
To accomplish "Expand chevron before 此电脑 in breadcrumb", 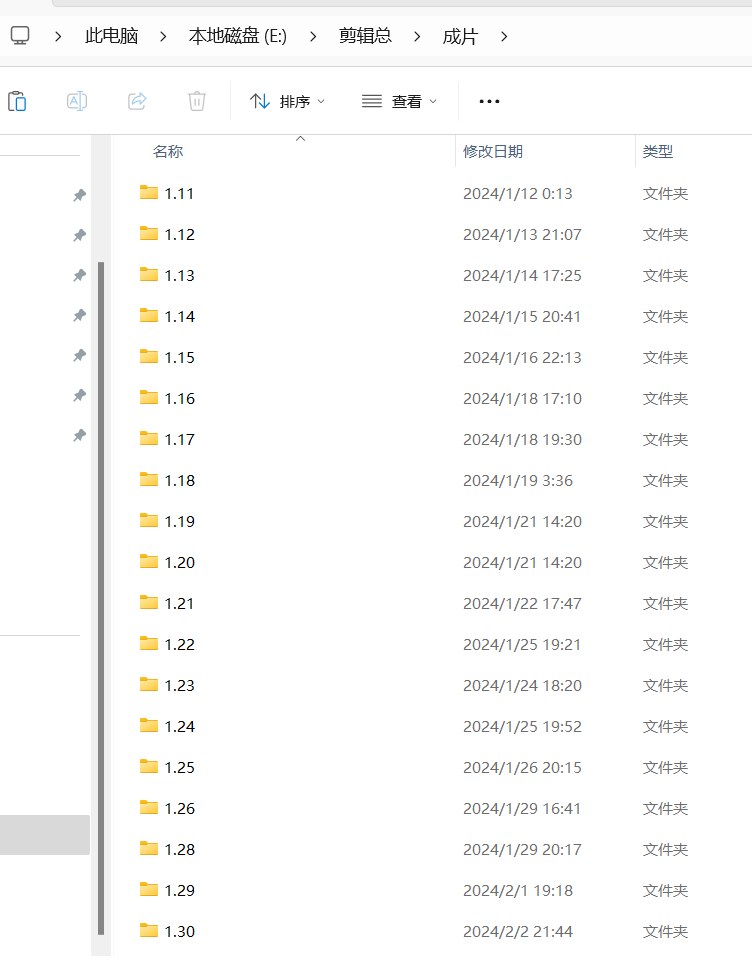I will coord(58,36).
